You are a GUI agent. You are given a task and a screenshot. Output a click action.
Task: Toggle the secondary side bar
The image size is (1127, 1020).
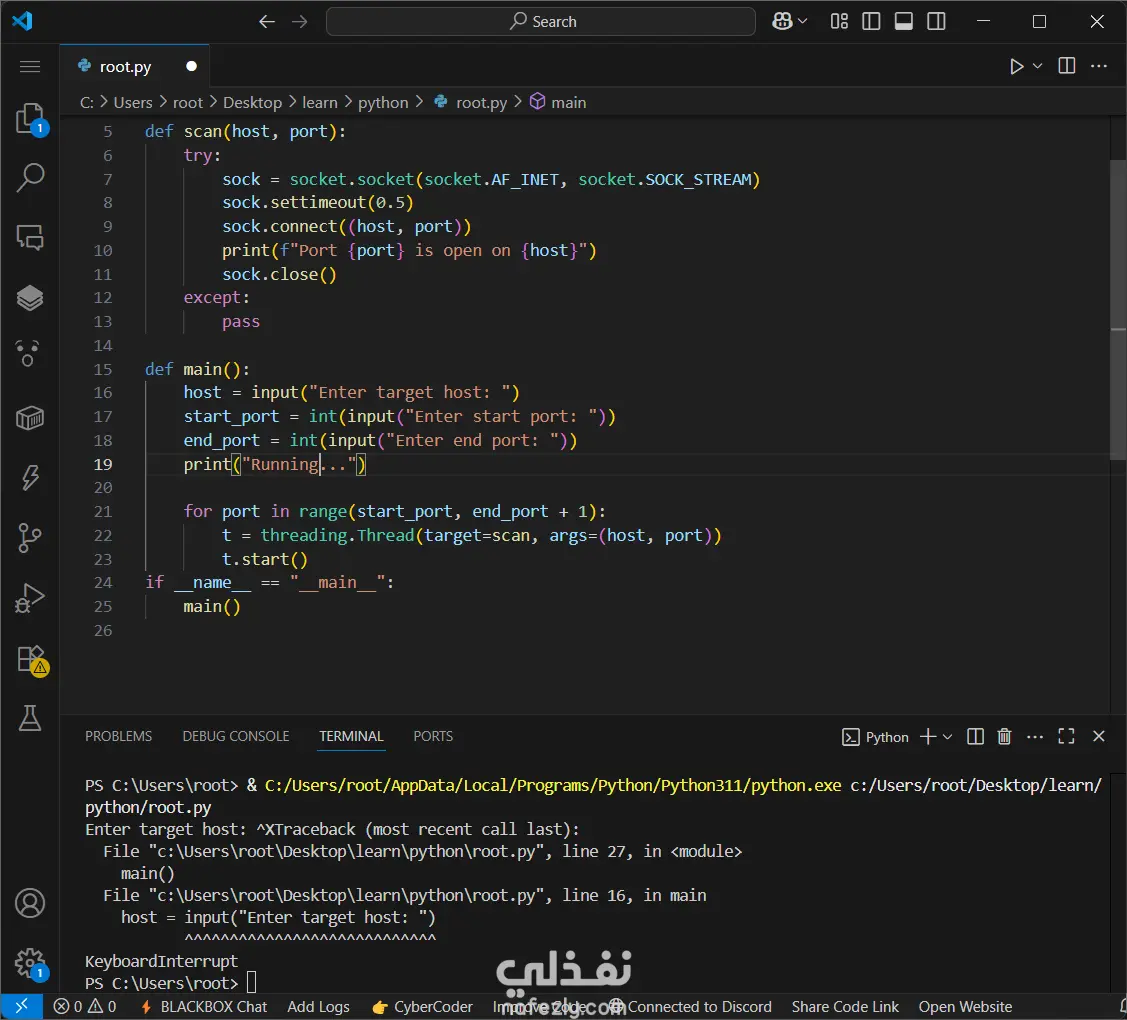[937, 22]
